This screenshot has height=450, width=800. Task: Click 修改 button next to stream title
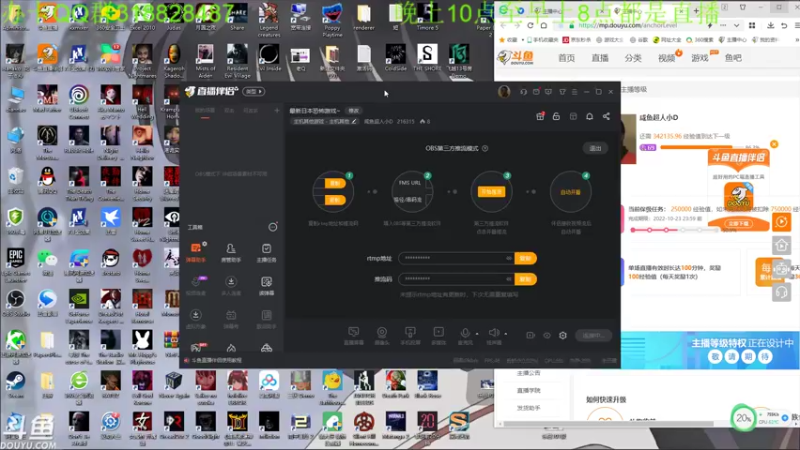coord(354,111)
